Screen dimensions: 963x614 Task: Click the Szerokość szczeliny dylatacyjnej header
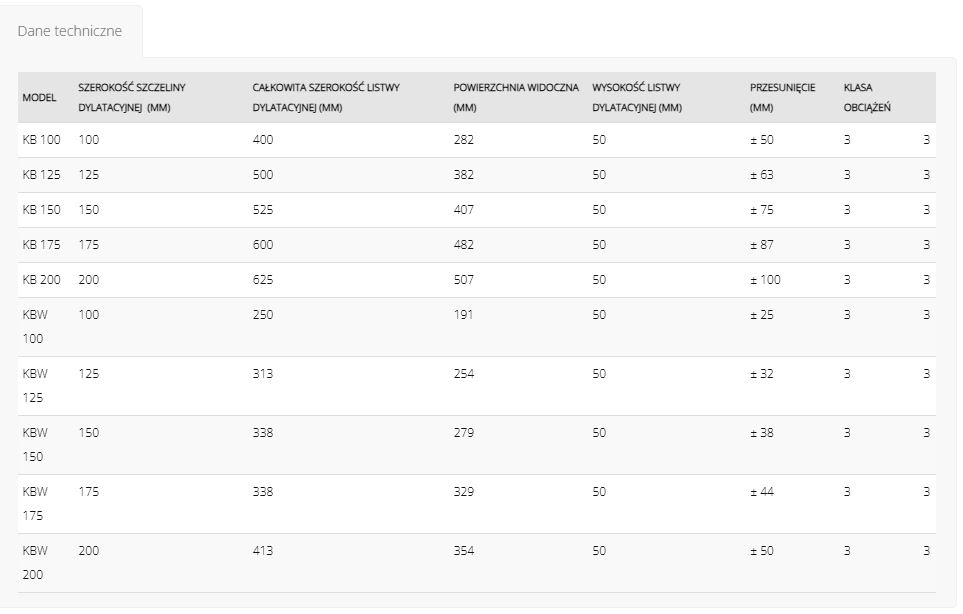tap(131, 97)
